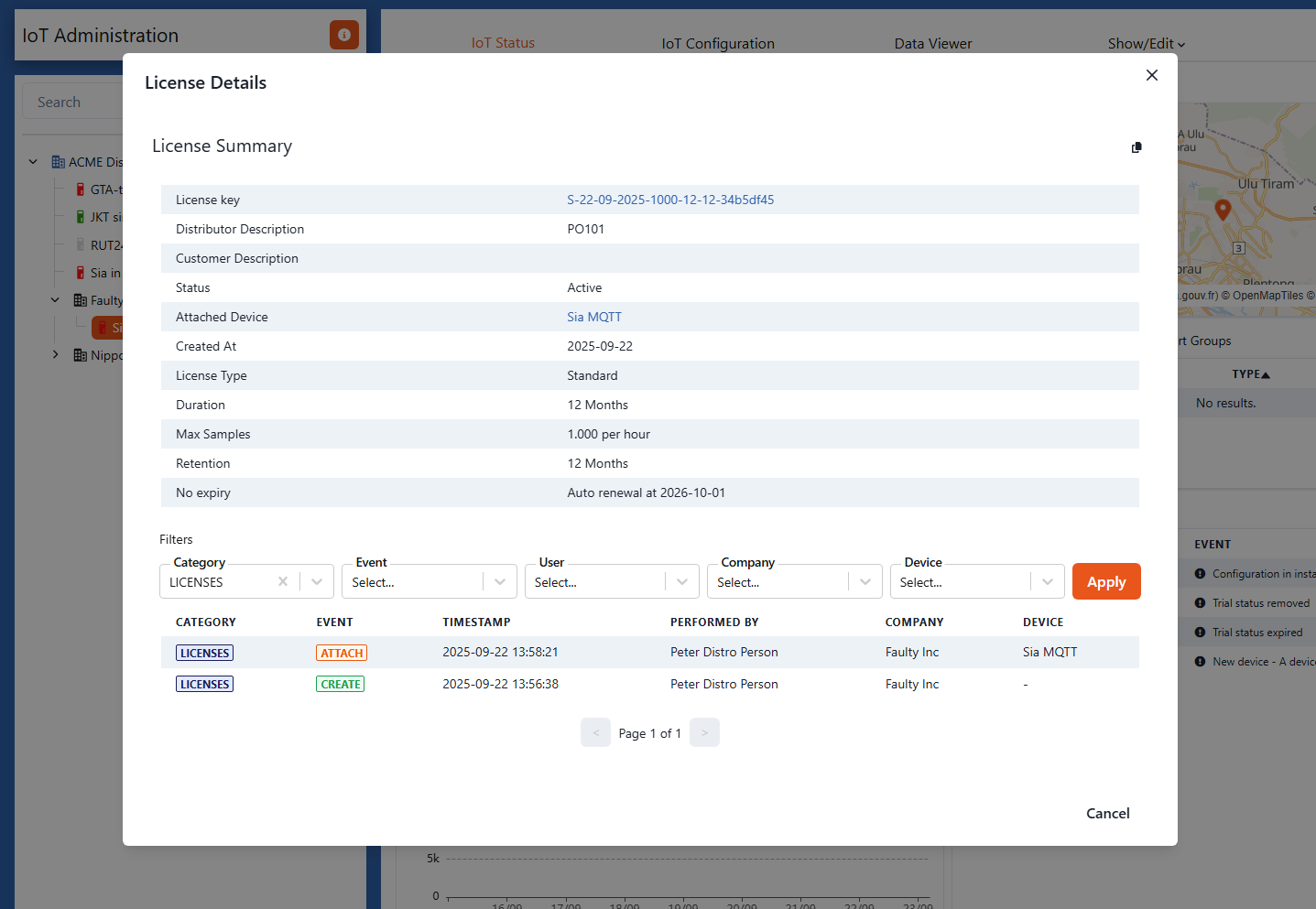Copy license summary with clipboard icon
The width and height of the screenshot is (1316, 909).
click(x=1137, y=147)
